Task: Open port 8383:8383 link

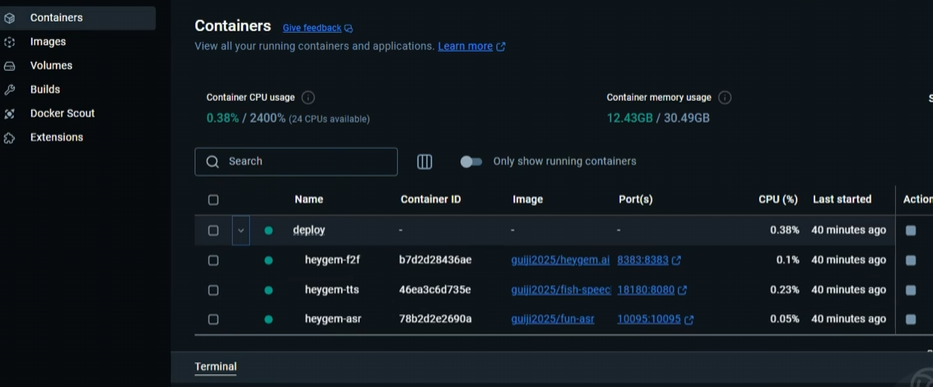Action: point(643,260)
